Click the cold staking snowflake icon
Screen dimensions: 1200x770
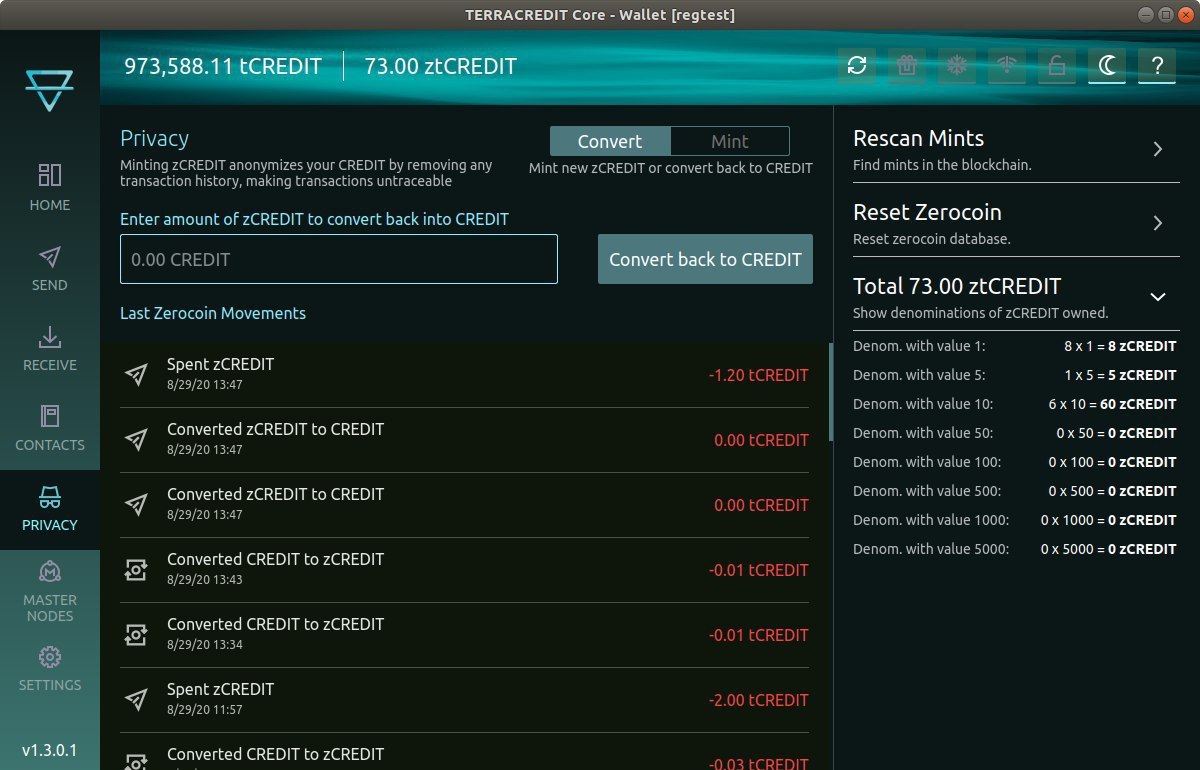(x=957, y=66)
